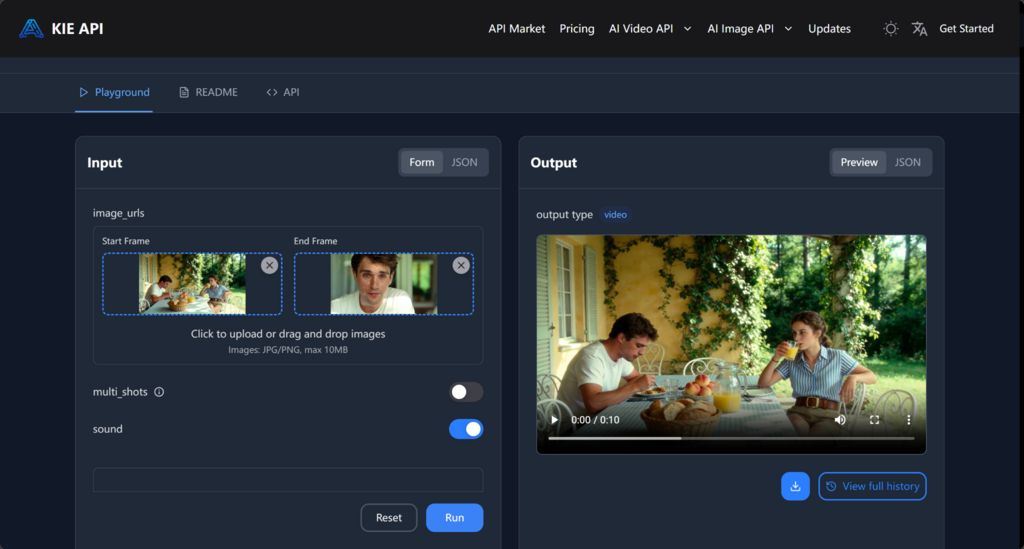
Task: Click the multi_shots info icon
Action: 159,392
